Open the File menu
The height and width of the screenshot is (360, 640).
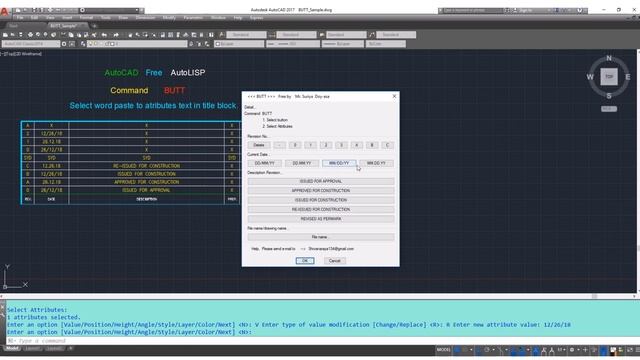[20, 18]
